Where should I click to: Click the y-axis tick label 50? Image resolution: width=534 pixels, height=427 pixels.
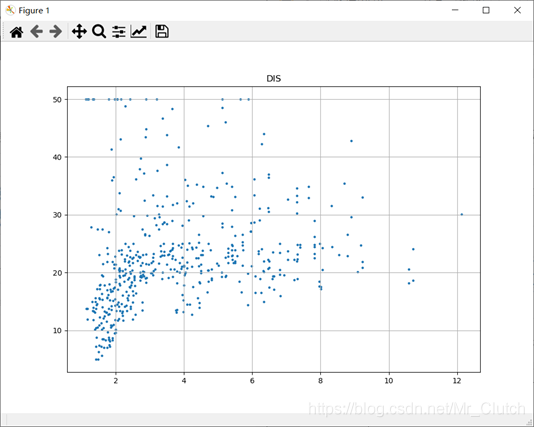click(x=57, y=99)
